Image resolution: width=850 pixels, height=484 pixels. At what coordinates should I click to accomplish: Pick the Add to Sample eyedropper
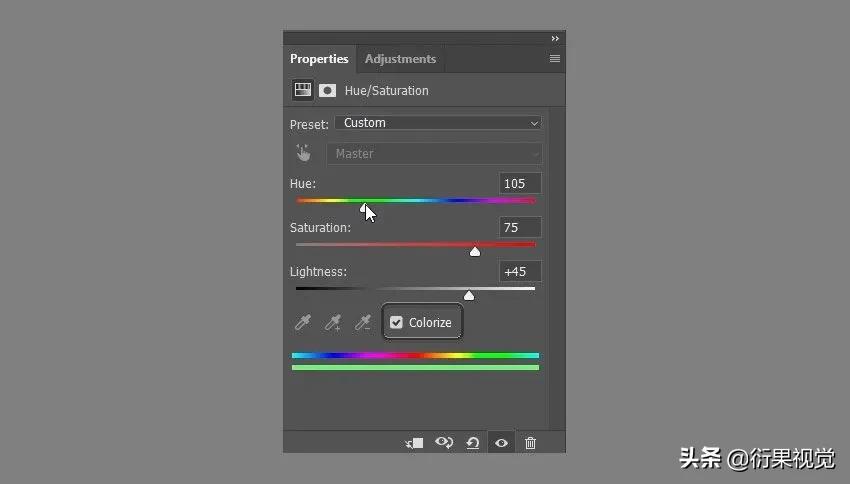[333, 322]
